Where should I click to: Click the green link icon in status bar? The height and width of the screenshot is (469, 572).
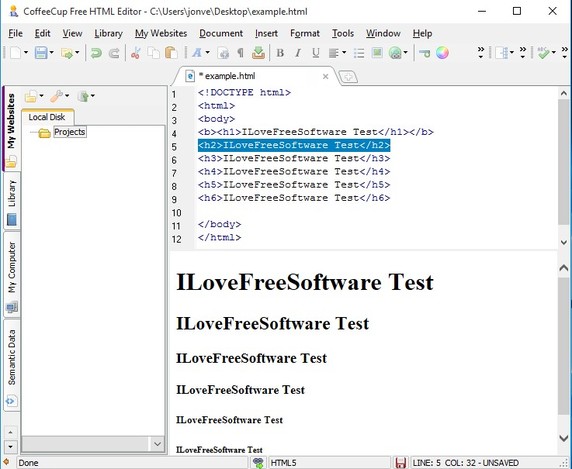tap(258, 463)
